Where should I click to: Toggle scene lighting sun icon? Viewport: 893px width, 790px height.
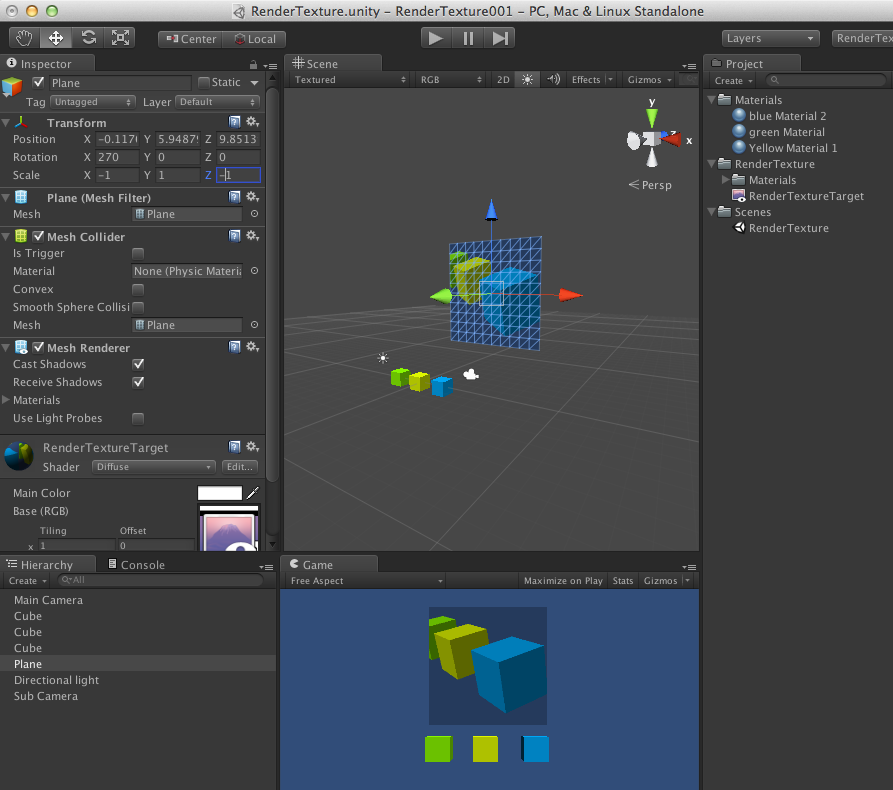[528, 80]
